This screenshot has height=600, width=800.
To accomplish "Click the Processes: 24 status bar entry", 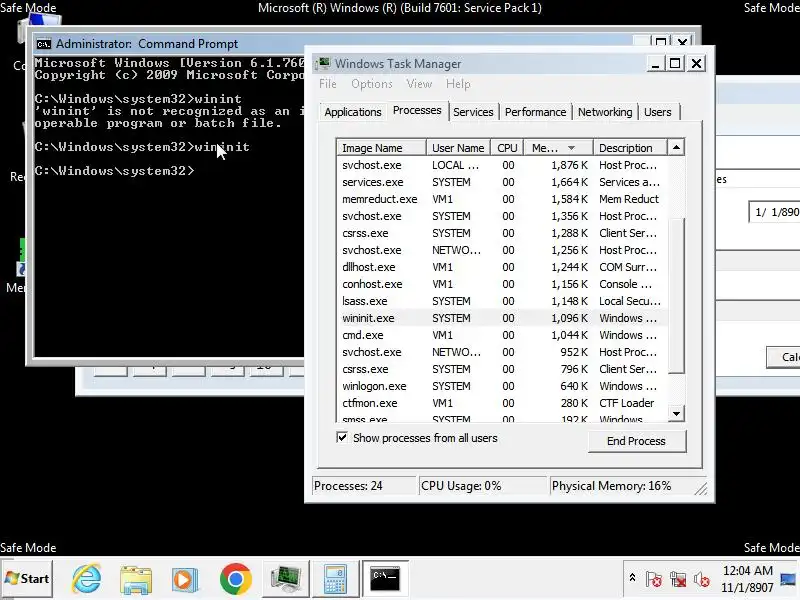I will click(x=364, y=486).
